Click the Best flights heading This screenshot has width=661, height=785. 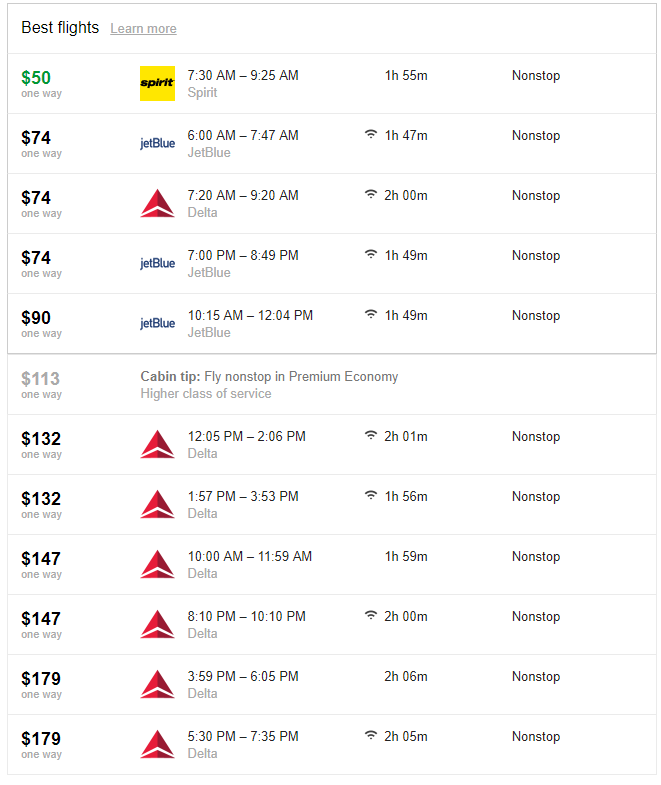(60, 28)
